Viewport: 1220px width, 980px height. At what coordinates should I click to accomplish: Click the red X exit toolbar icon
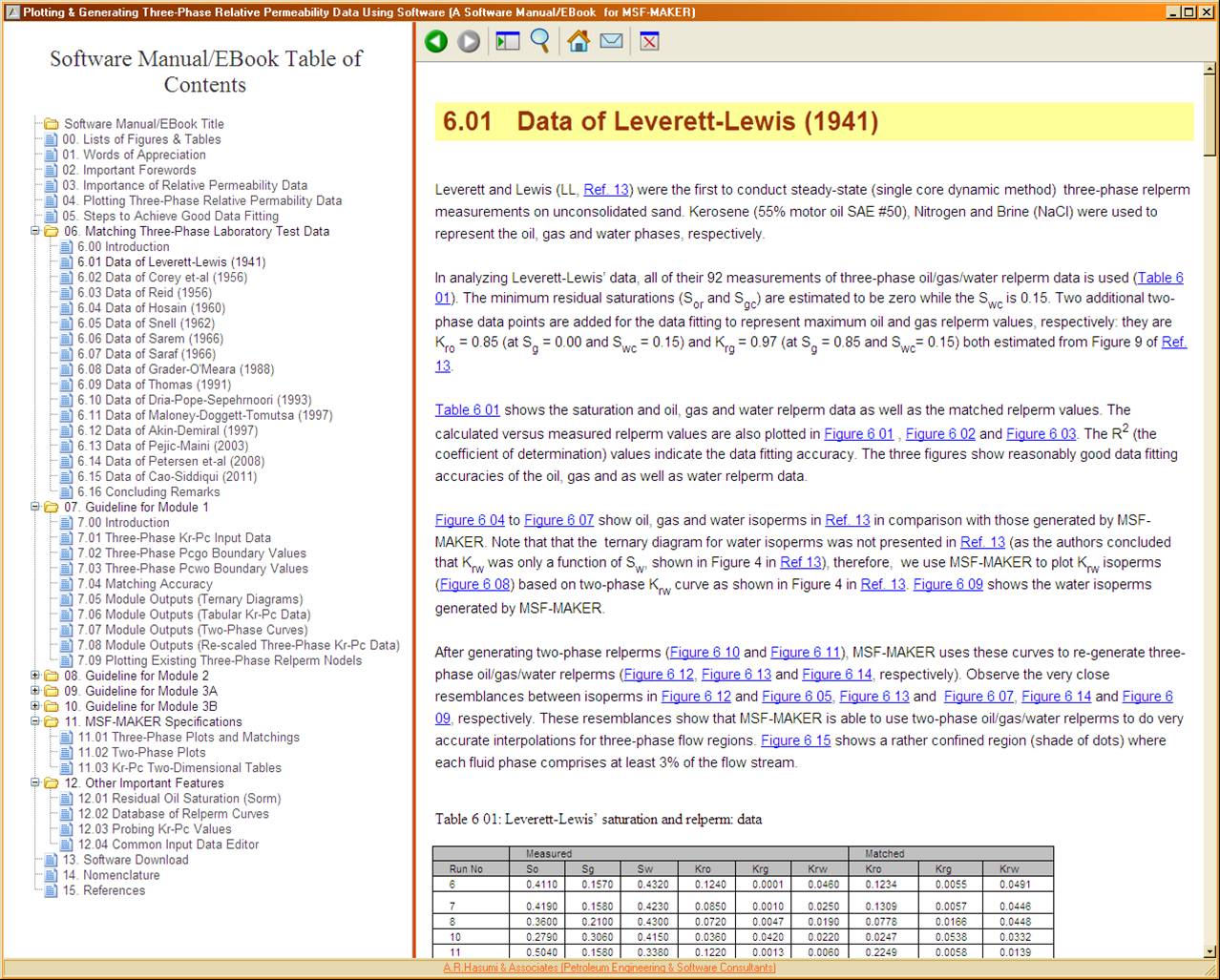[649, 41]
